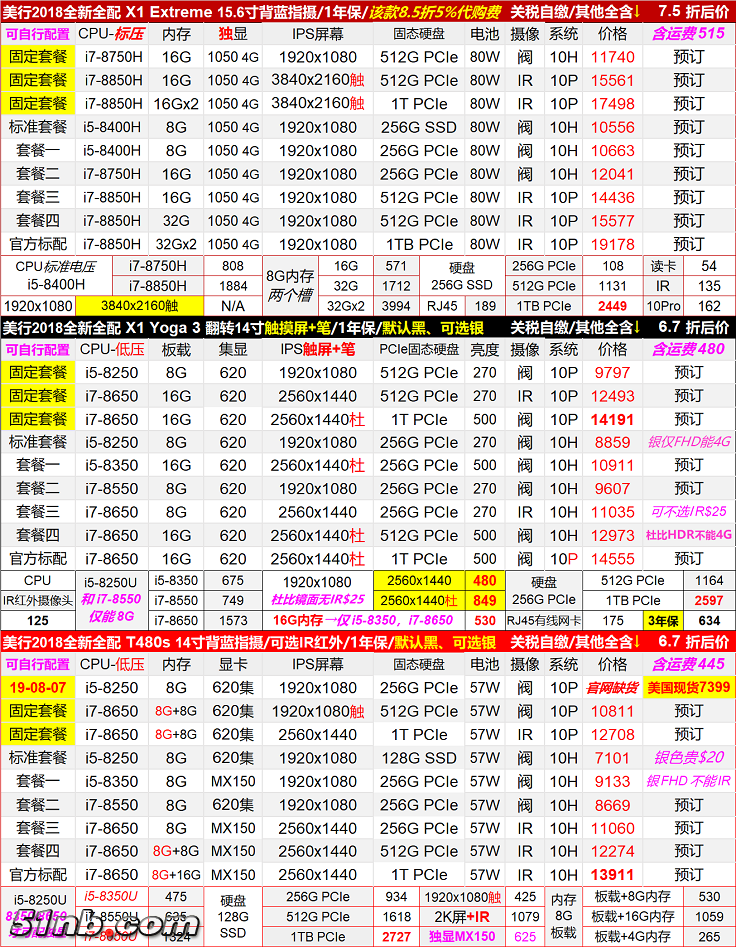
Task: Click the 杜比HDR不能4G note
Action: [688, 535]
